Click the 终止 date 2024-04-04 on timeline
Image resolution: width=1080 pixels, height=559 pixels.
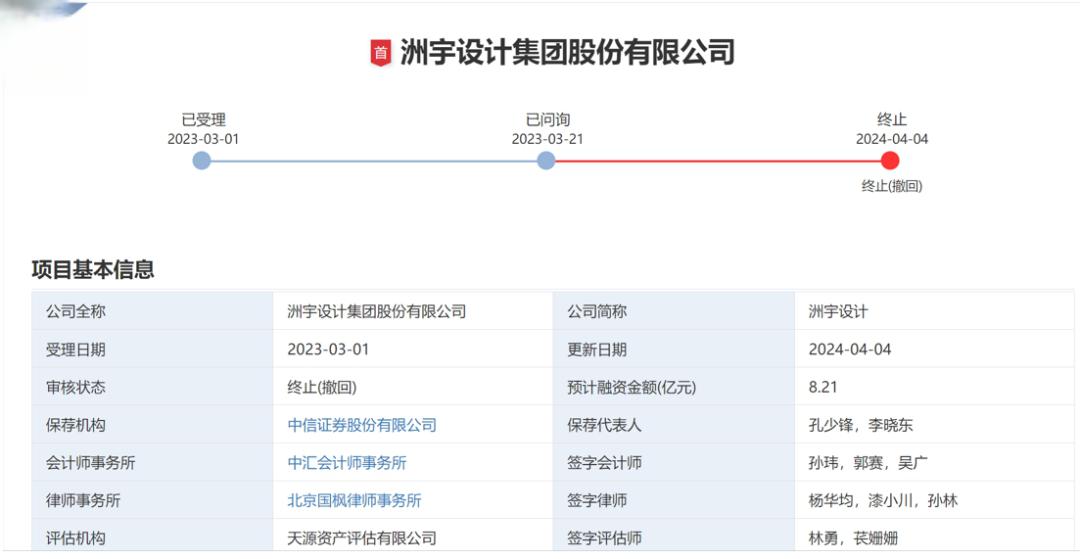(x=892, y=139)
